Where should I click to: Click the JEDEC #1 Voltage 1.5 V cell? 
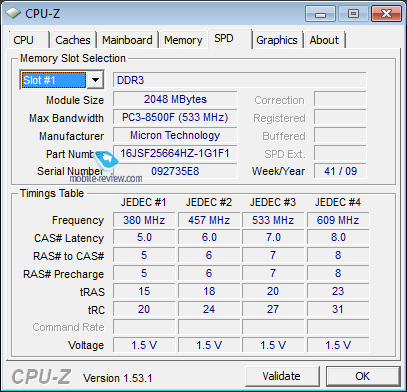click(144, 345)
